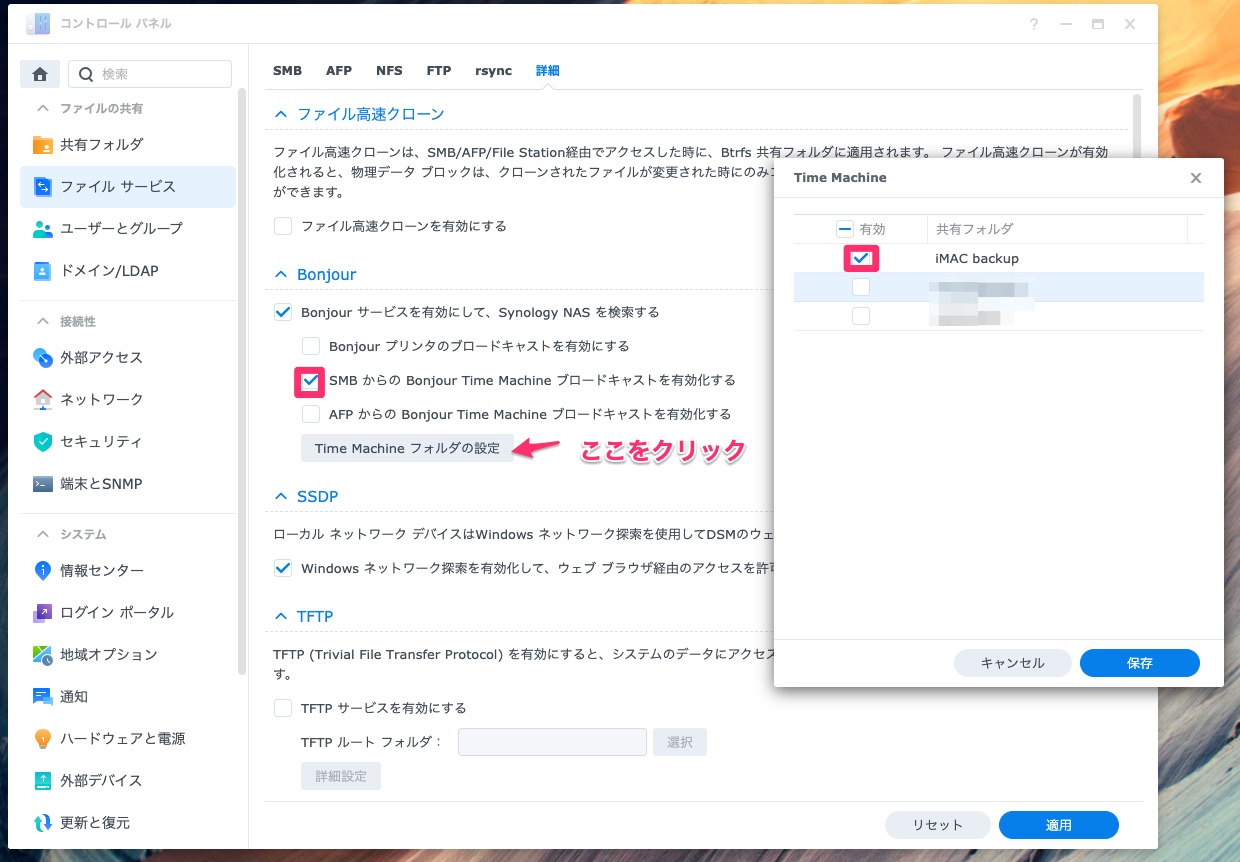Click the 情報センター info icon

tap(43, 570)
